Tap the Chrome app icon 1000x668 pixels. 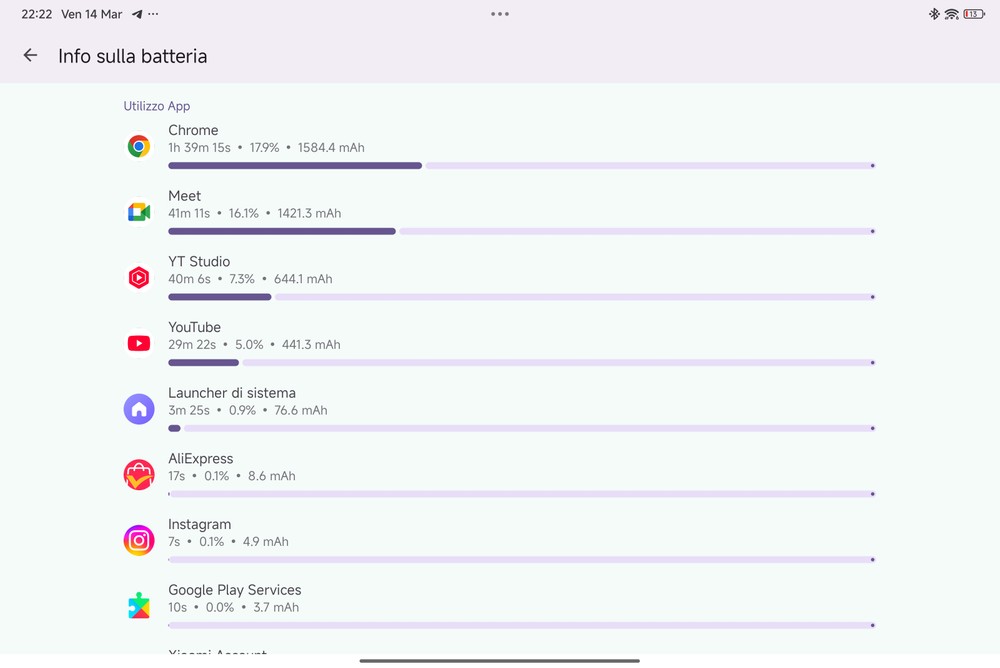pos(139,147)
